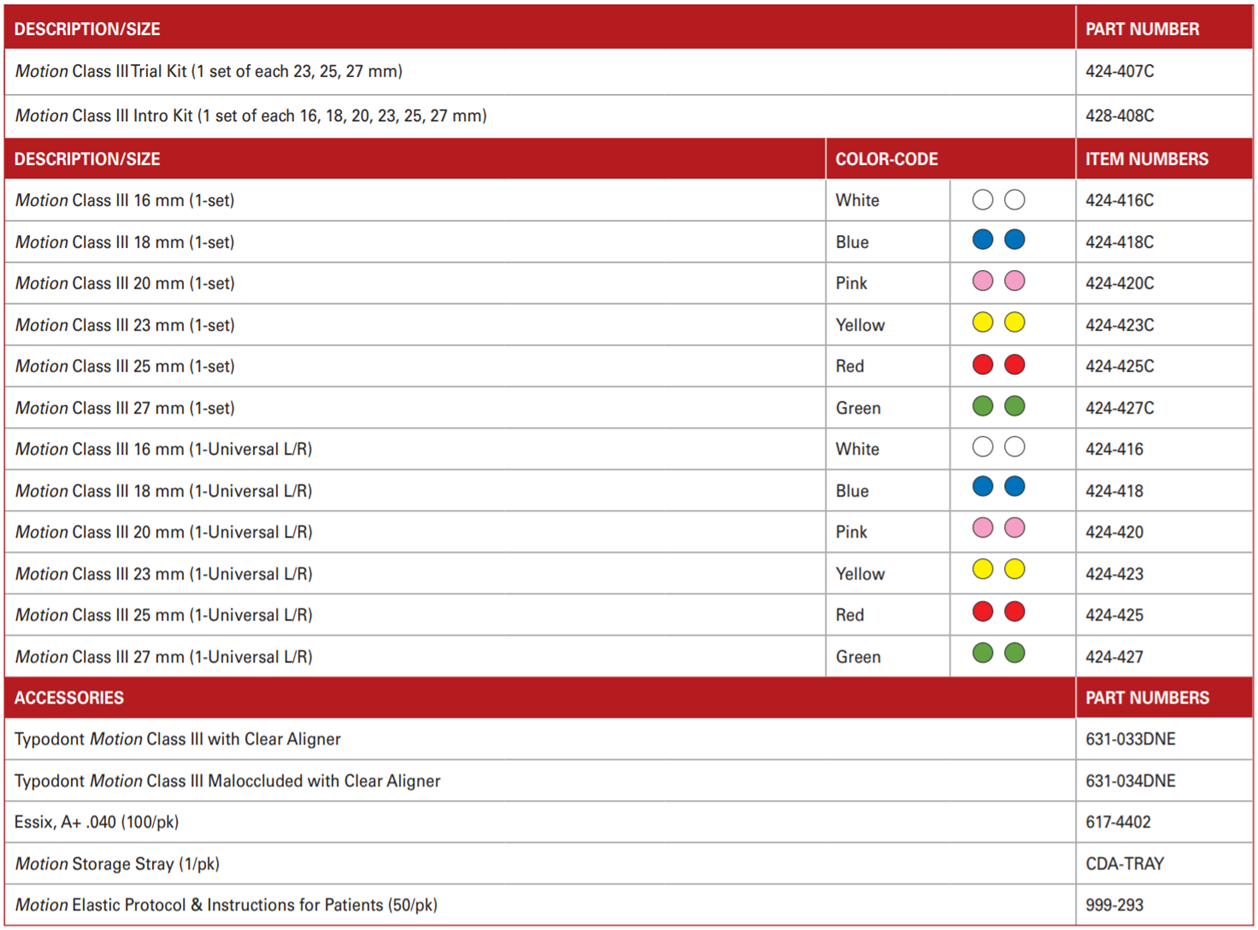This screenshot has height=930, width=1258.
Task: Select Motion Class III 25 mm (1-Universal L/R)
Action: (x=164, y=615)
